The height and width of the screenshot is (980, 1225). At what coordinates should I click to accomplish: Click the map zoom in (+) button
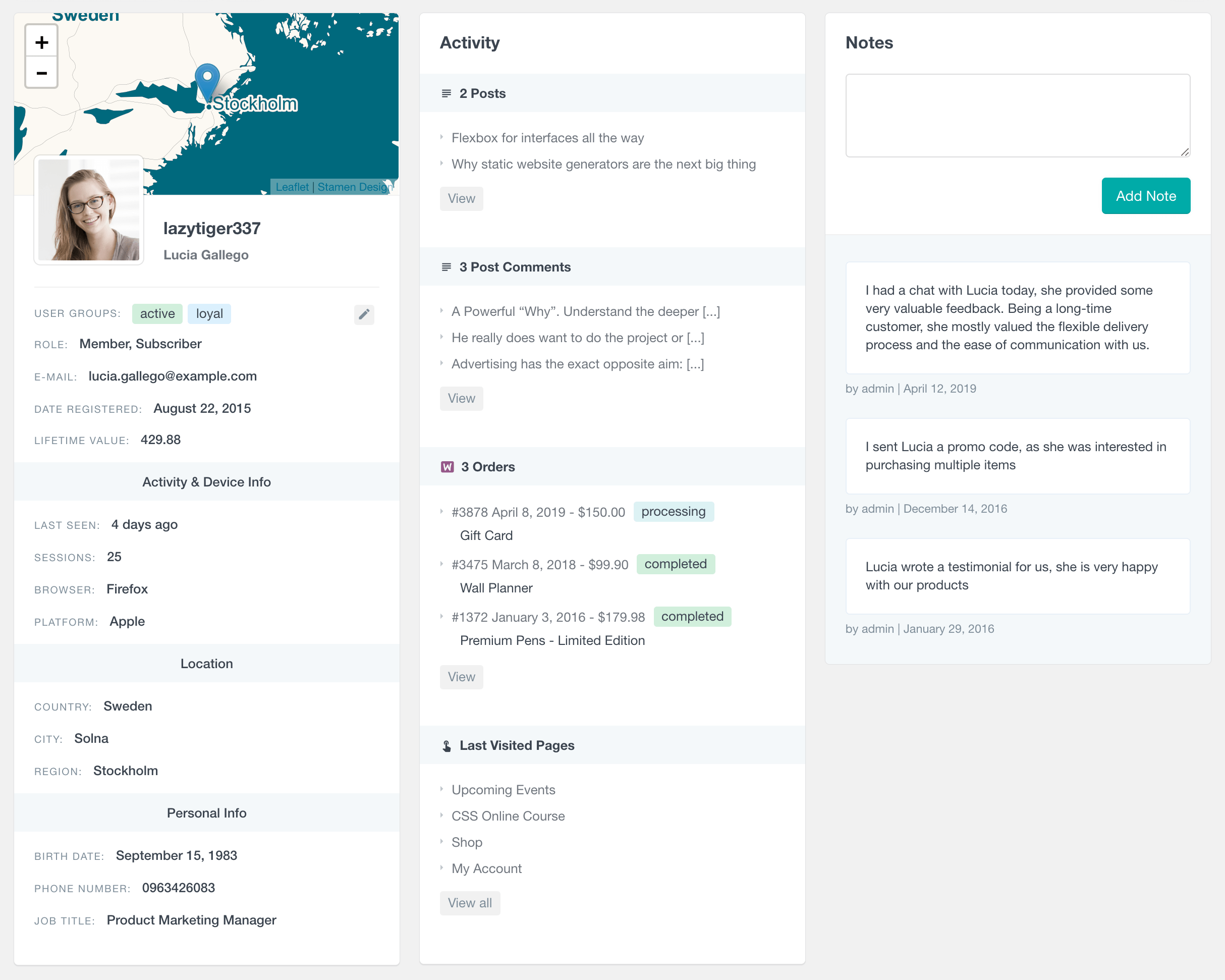click(41, 41)
